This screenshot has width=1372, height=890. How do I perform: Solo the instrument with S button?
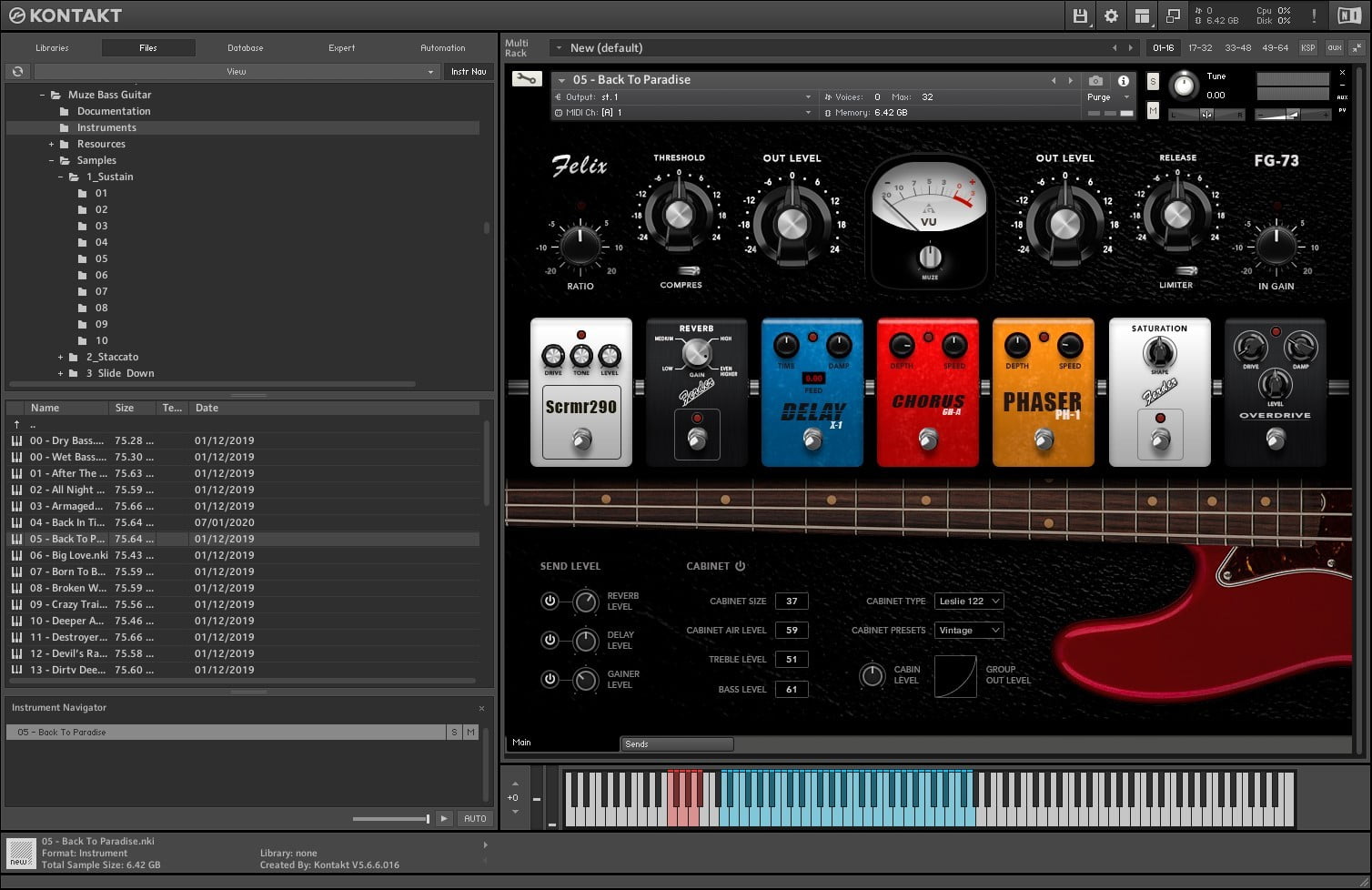click(x=1153, y=81)
